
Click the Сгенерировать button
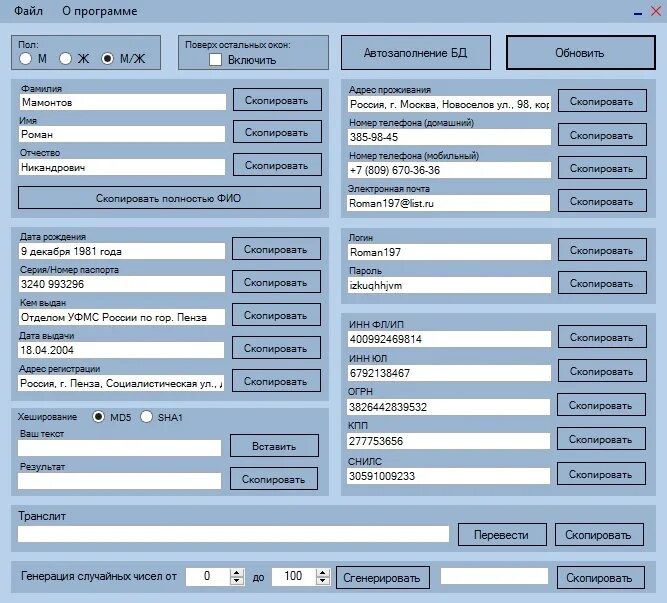(x=382, y=577)
